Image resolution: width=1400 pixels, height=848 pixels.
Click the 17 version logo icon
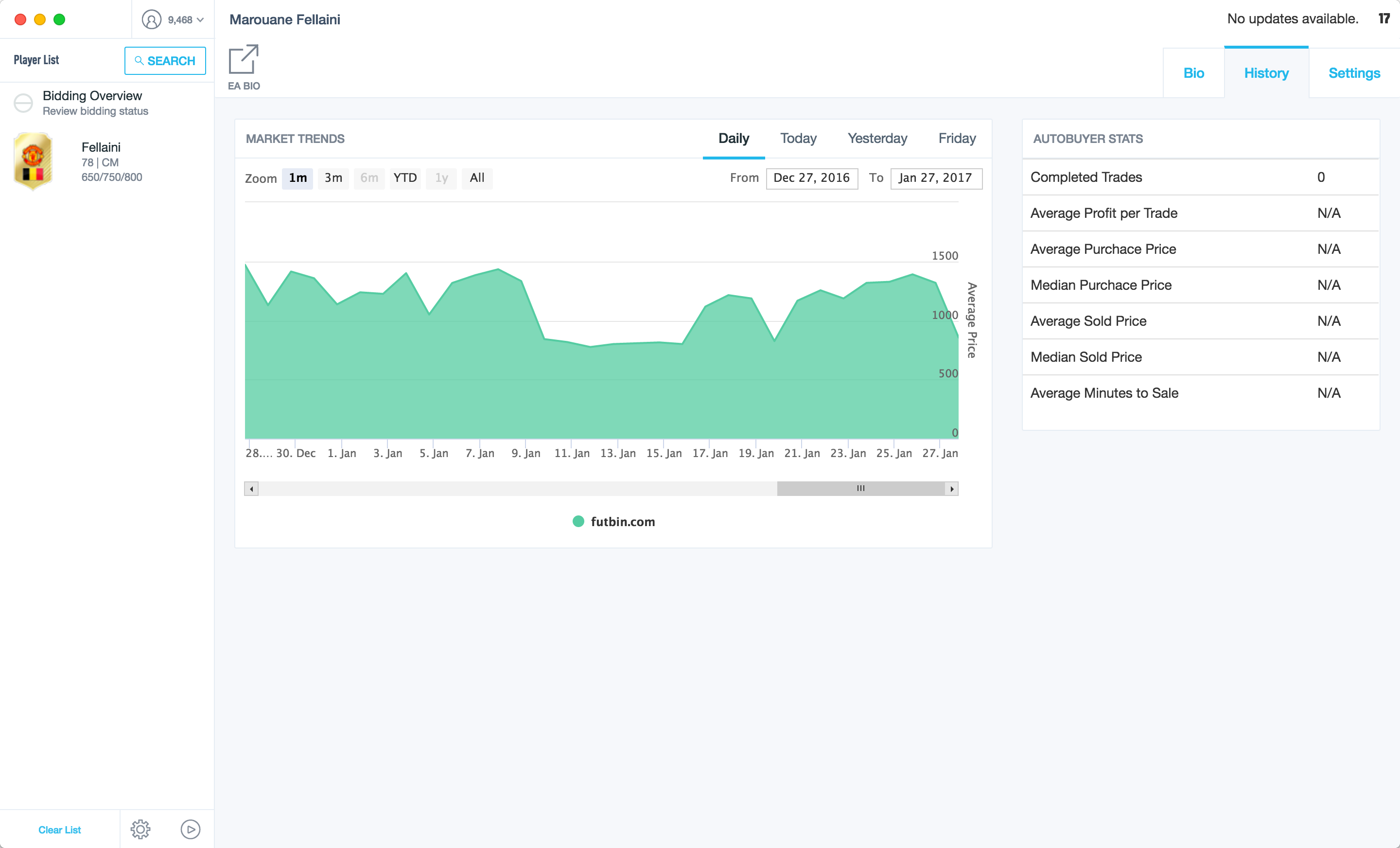1384,19
